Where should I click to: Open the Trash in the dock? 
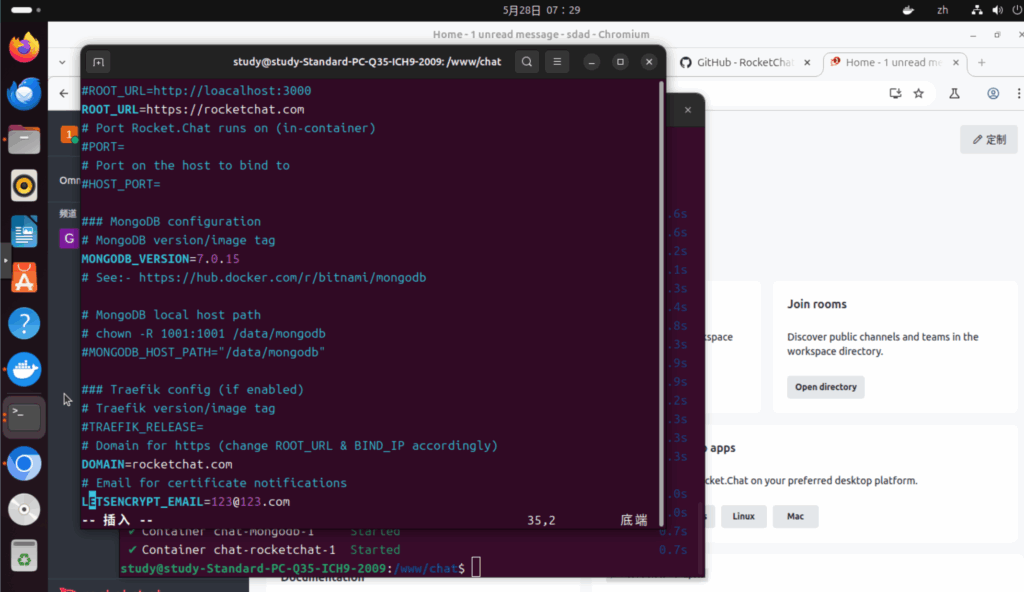(x=24, y=556)
